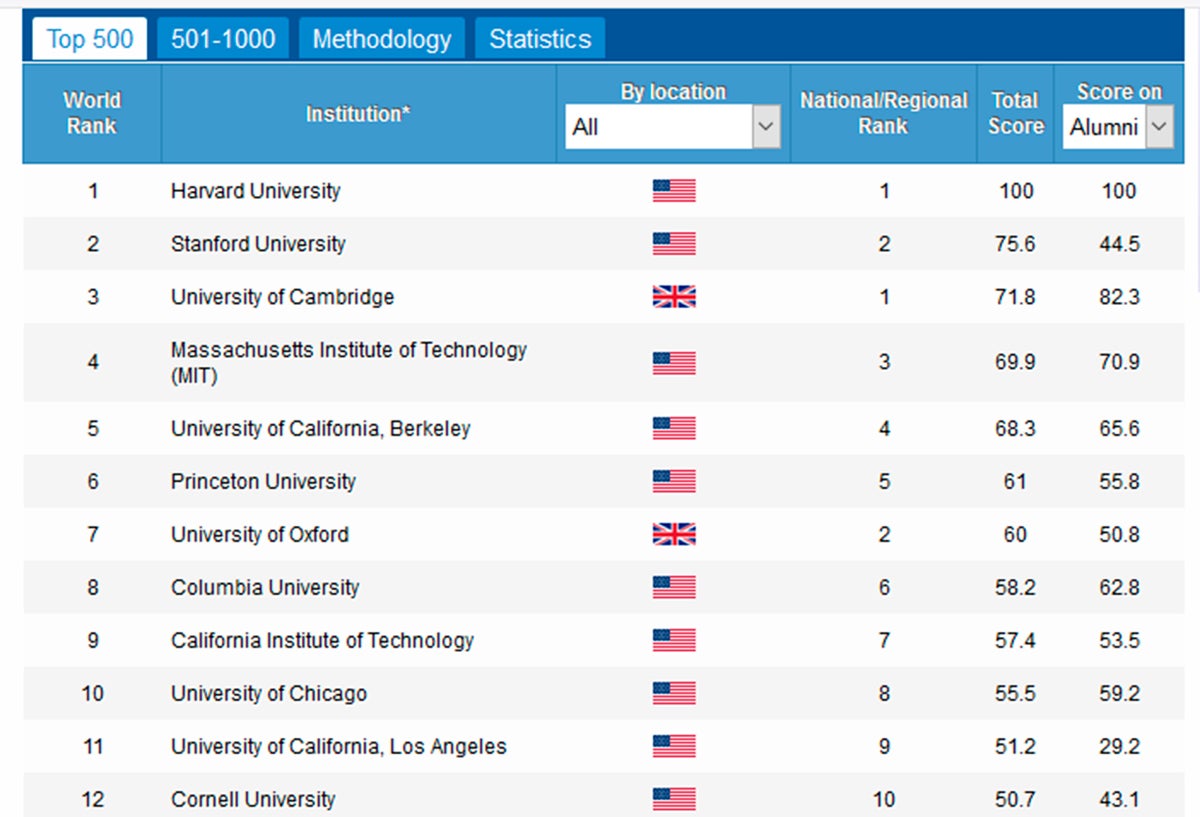Screen dimensions: 1200x817
Task: Click the Total Score column header
Action: (x=1015, y=113)
